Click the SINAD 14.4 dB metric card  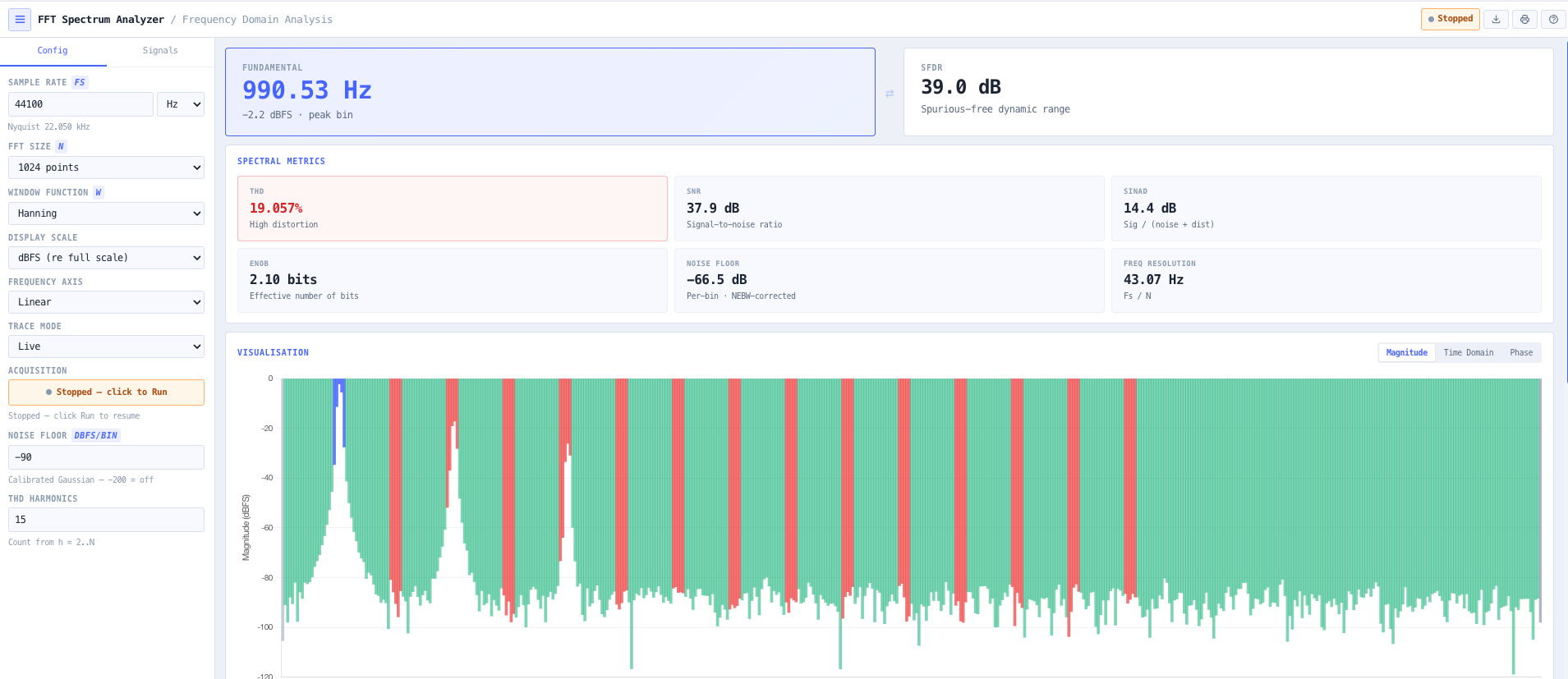click(1326, 209)
